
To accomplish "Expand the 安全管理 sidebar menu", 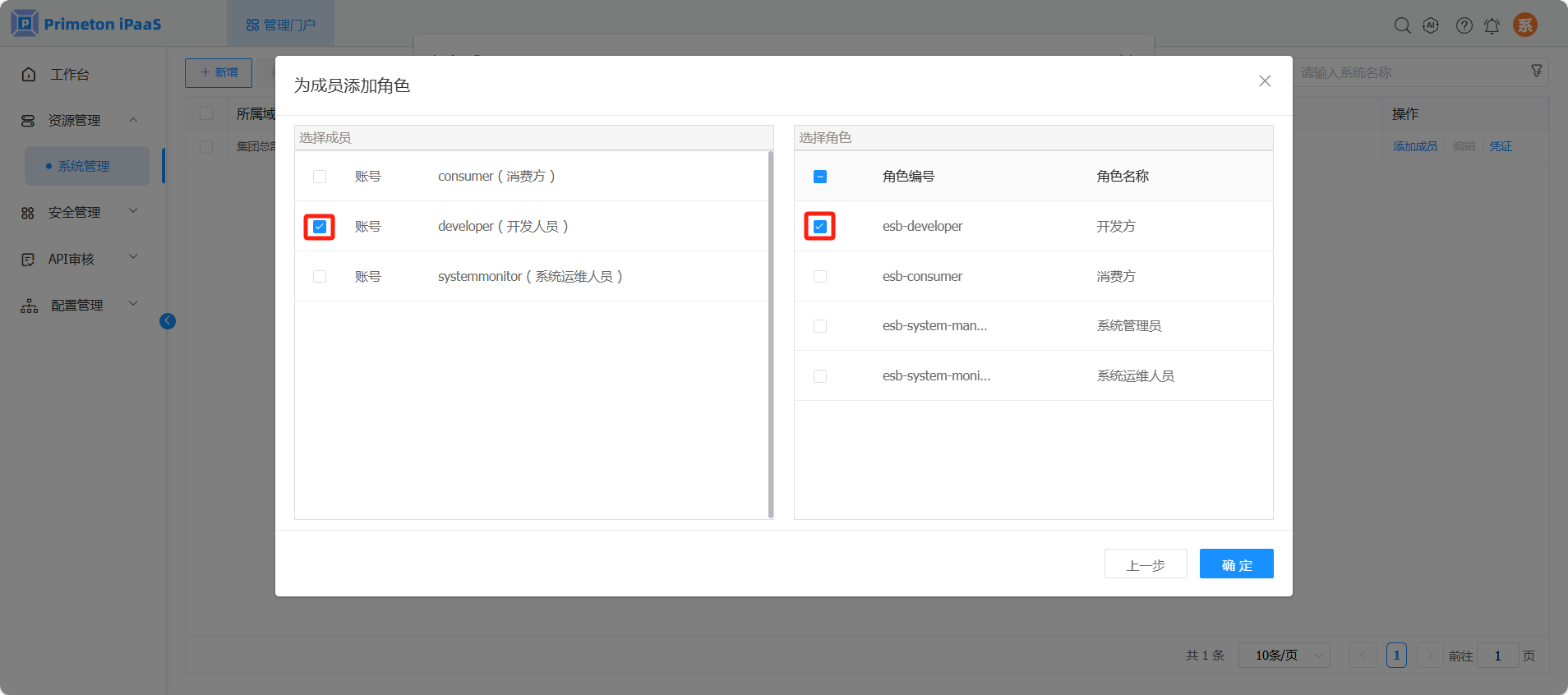I will (x=79, y=212).
